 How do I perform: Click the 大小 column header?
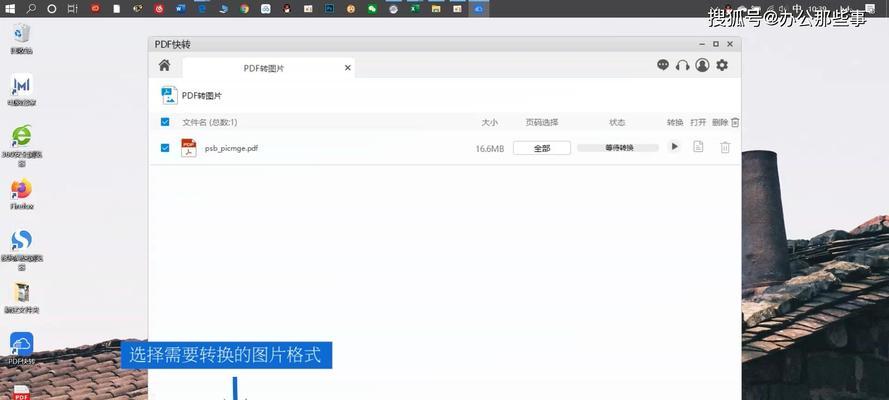point(489,122)
